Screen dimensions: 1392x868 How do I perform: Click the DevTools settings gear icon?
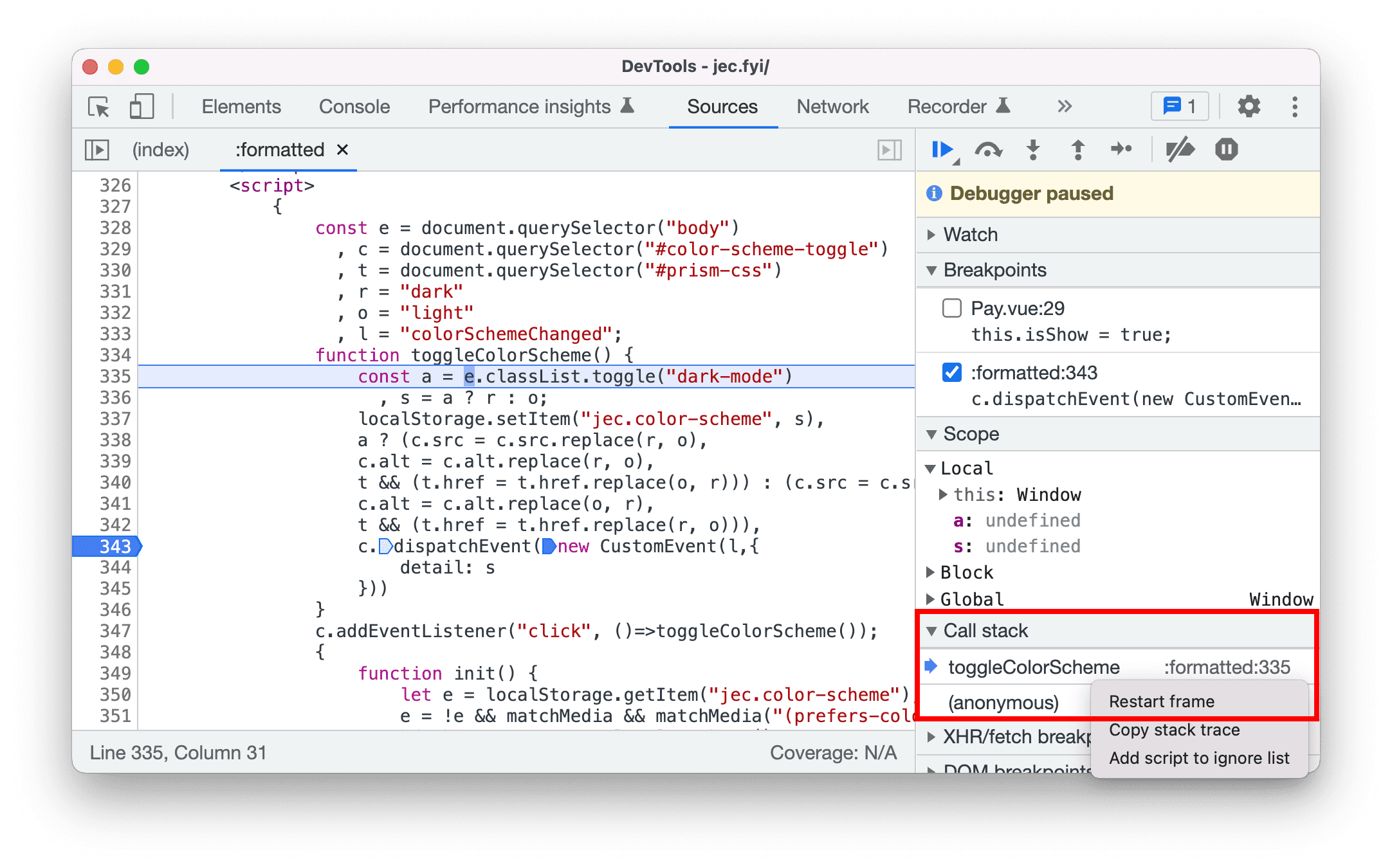(x=1248, y=107)
